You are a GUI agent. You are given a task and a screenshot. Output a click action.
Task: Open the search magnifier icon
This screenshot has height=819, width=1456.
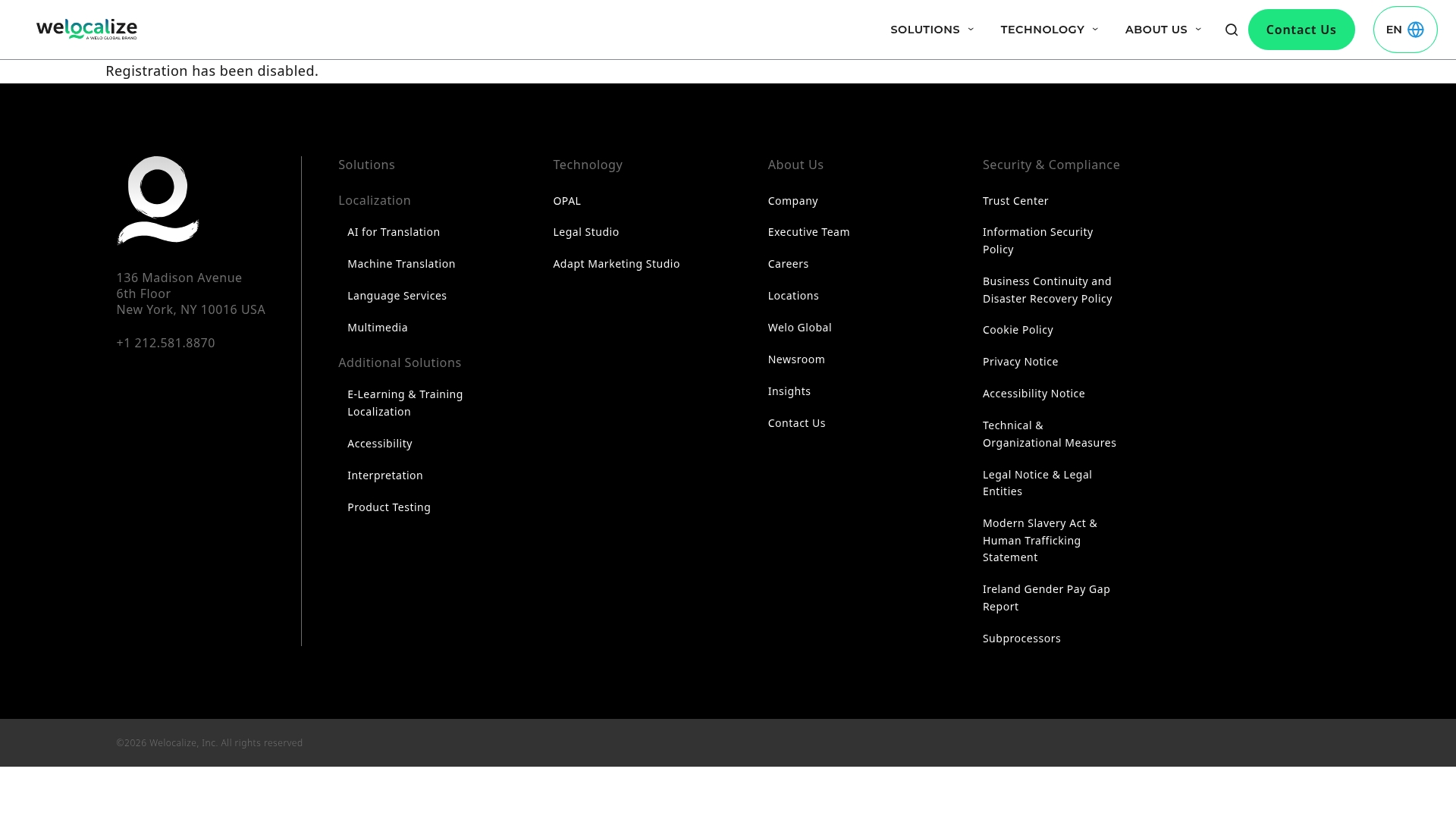1232,30
